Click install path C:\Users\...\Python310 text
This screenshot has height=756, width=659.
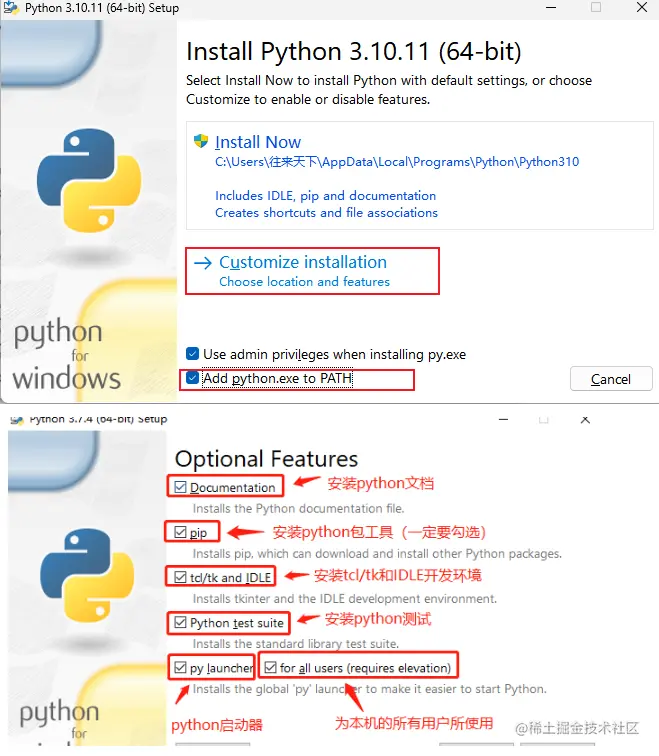(x=397, y=162)
